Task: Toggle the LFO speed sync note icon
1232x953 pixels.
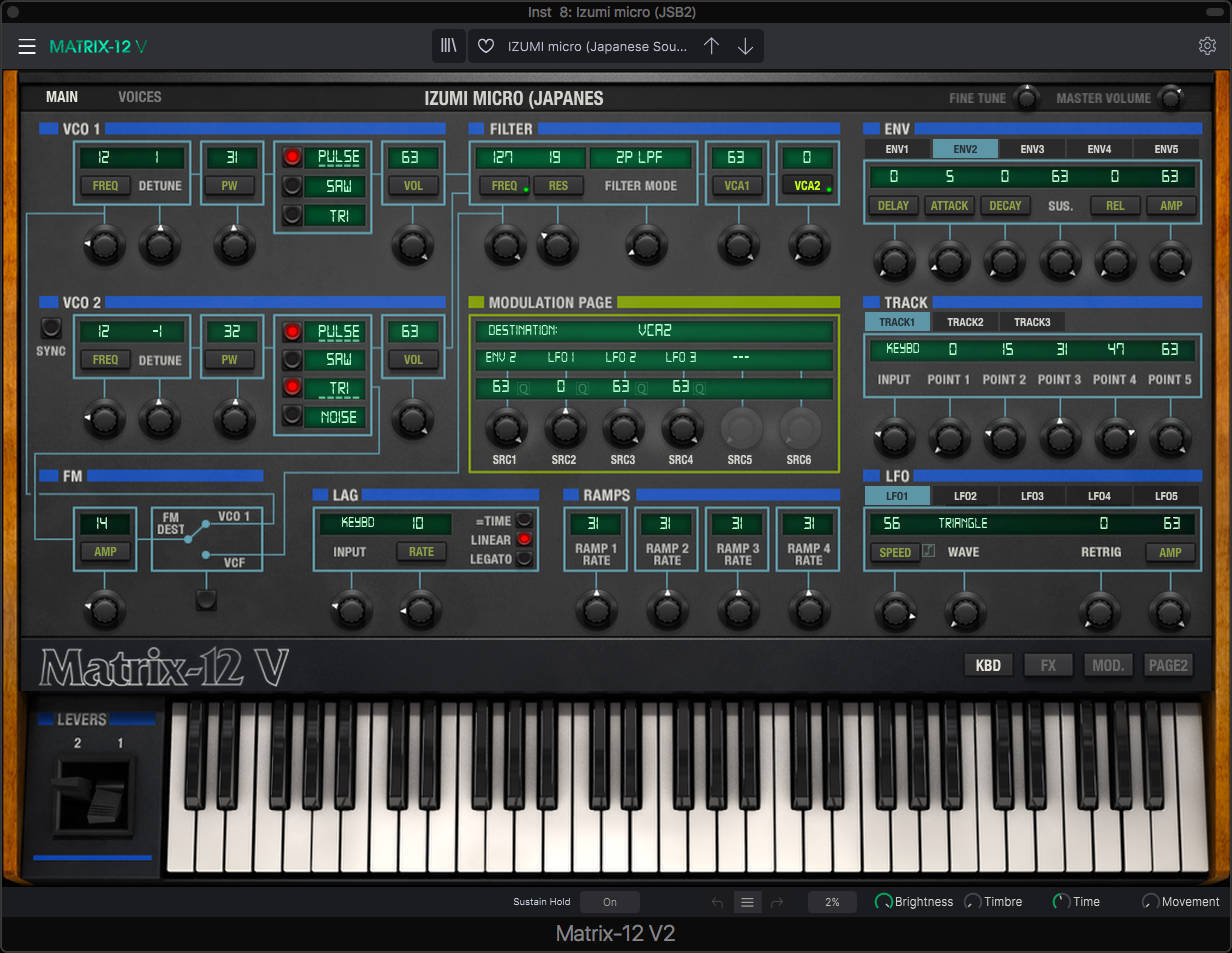Action: coord(928,551)
